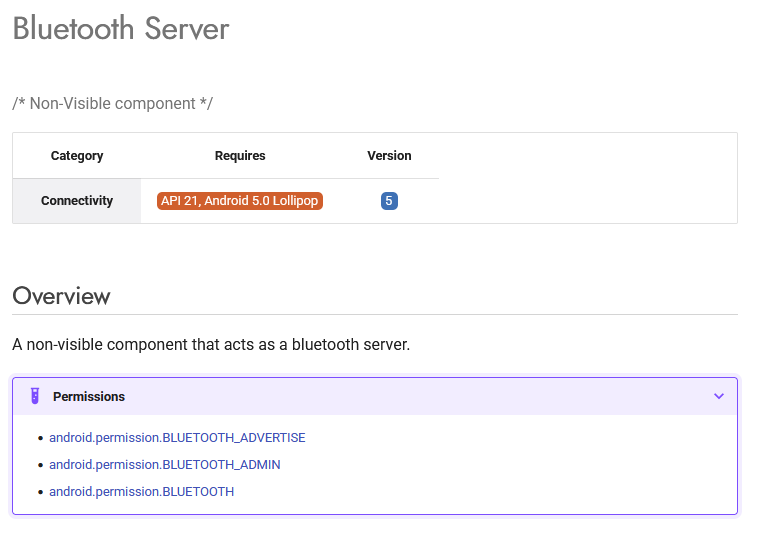The image size is (758, 539).
Task: Click the bullet before BLUETOOTH_ADMIN
Action: coord(40,466)
